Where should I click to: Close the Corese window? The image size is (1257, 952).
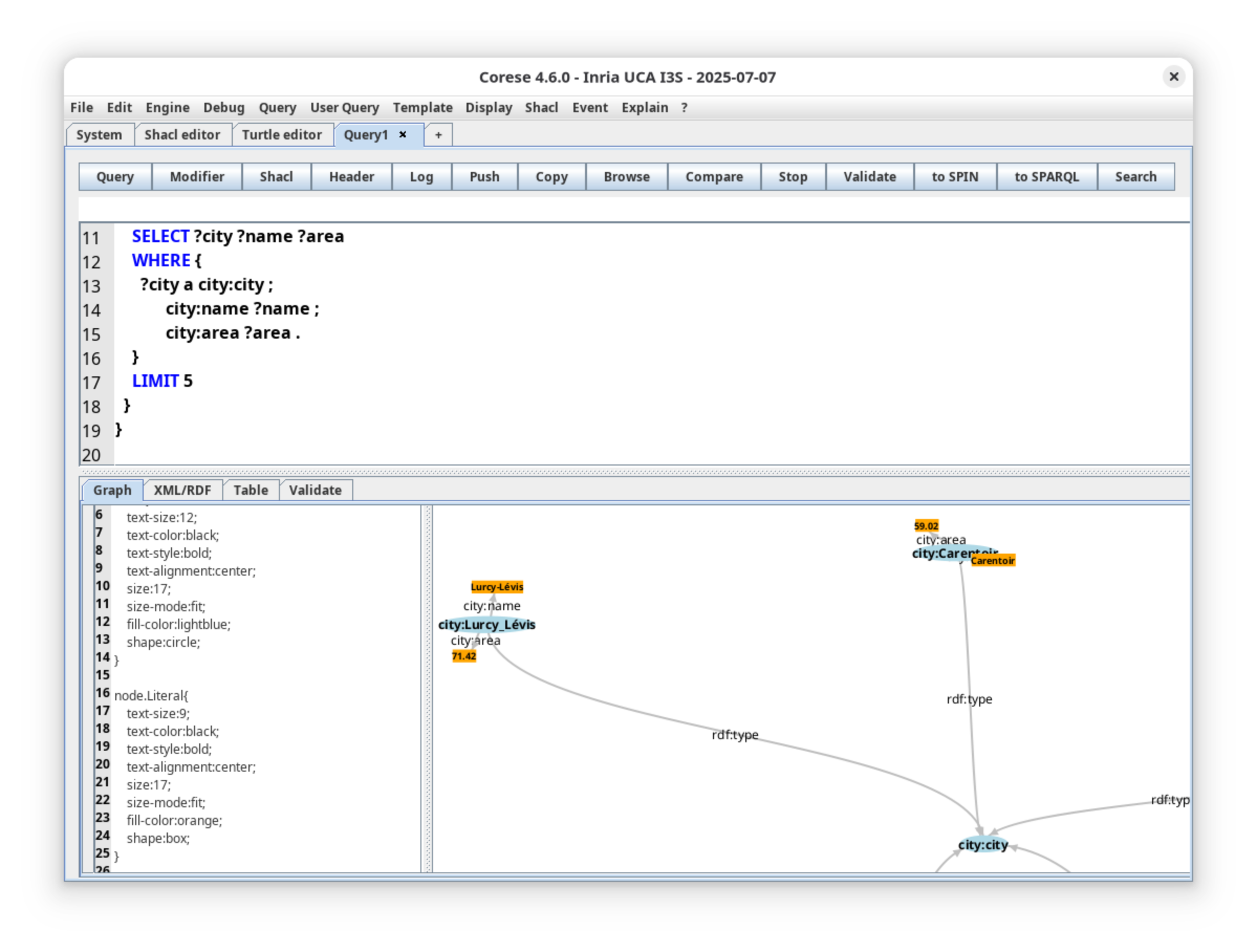[x=1174, y=77]
